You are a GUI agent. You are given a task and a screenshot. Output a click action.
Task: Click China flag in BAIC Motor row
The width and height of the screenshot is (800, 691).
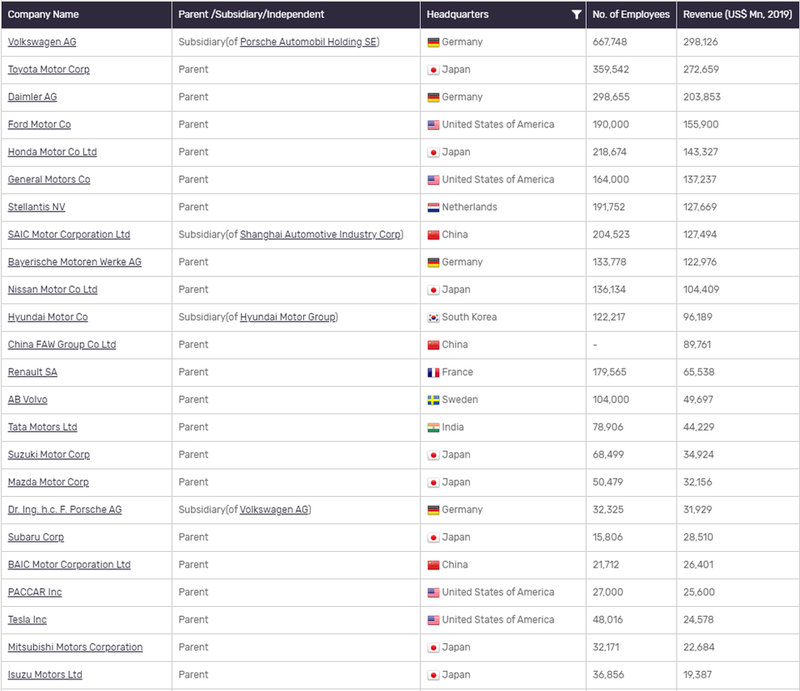[433, 566]
